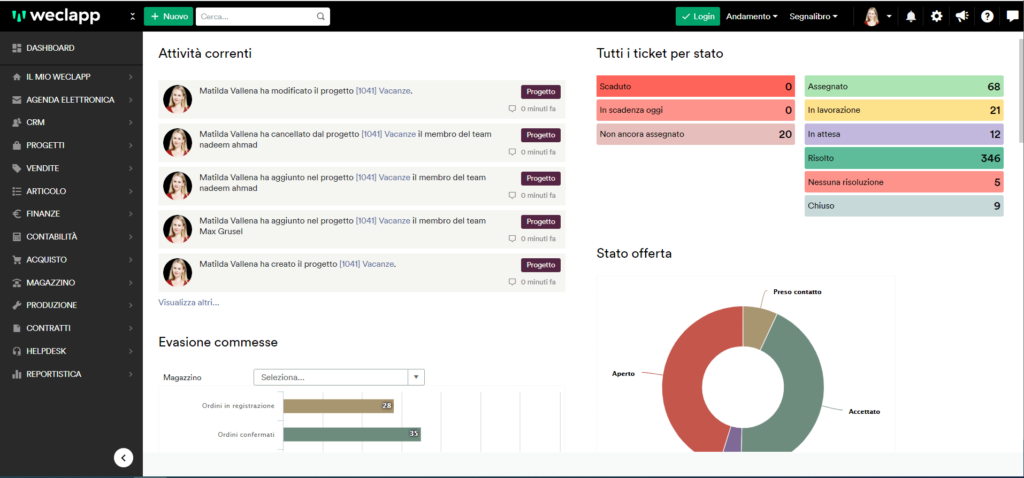Image resolution: width=1024 pixels, height=478 pixels.
Task: Open the Andamento dropdown
Action: [x=752, y=16]
